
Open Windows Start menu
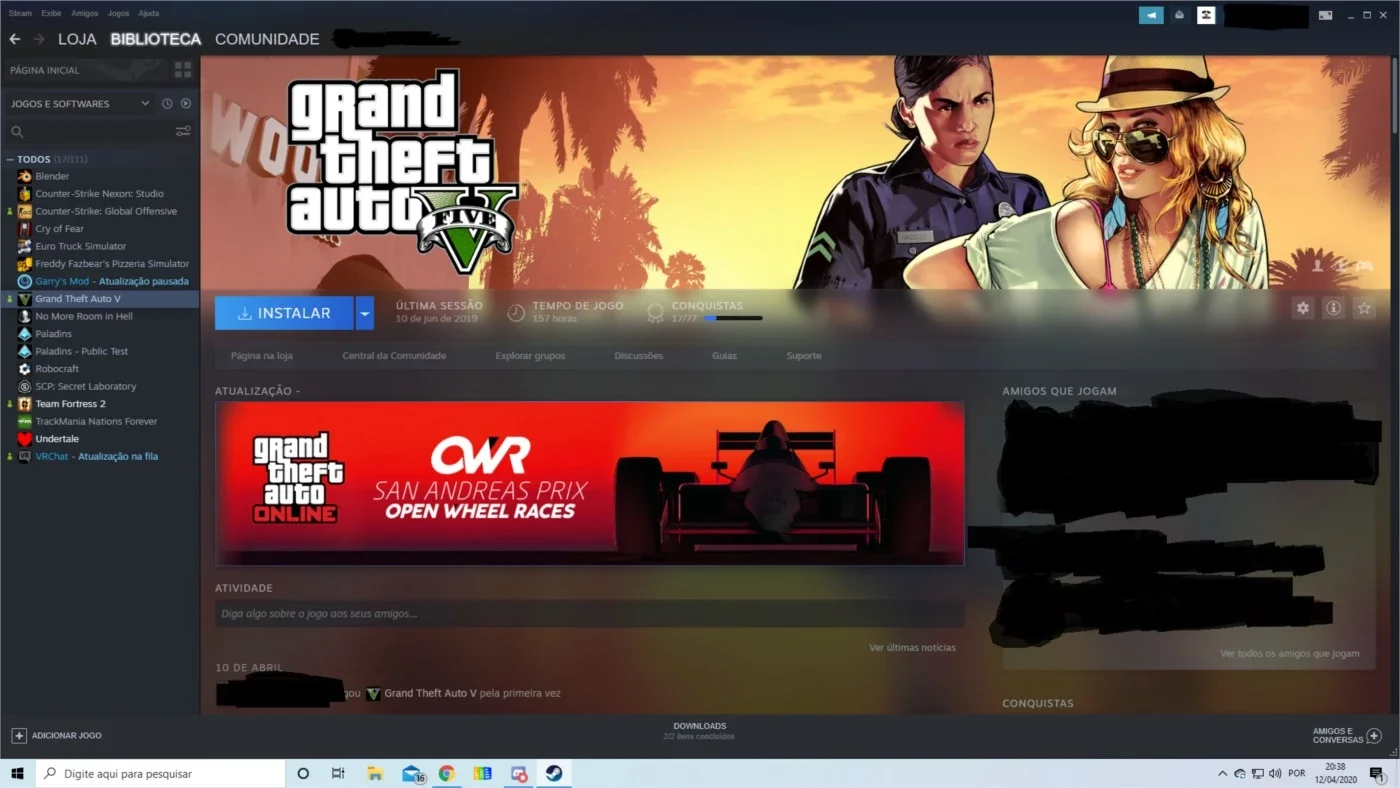tap(17, 773)
